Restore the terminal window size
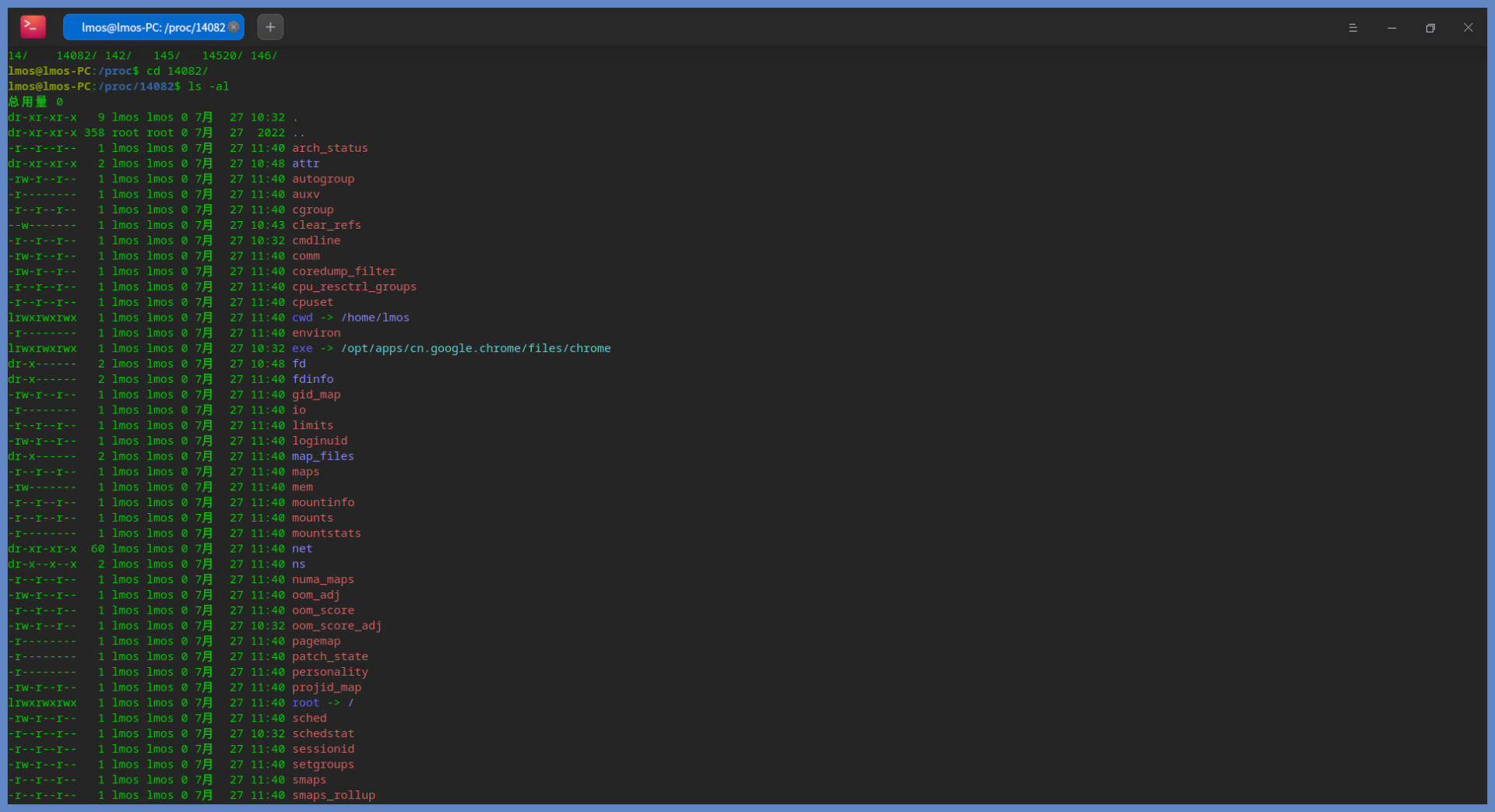The height and width of the screenshot is (812, 1495). click(x=1430, y=27)
